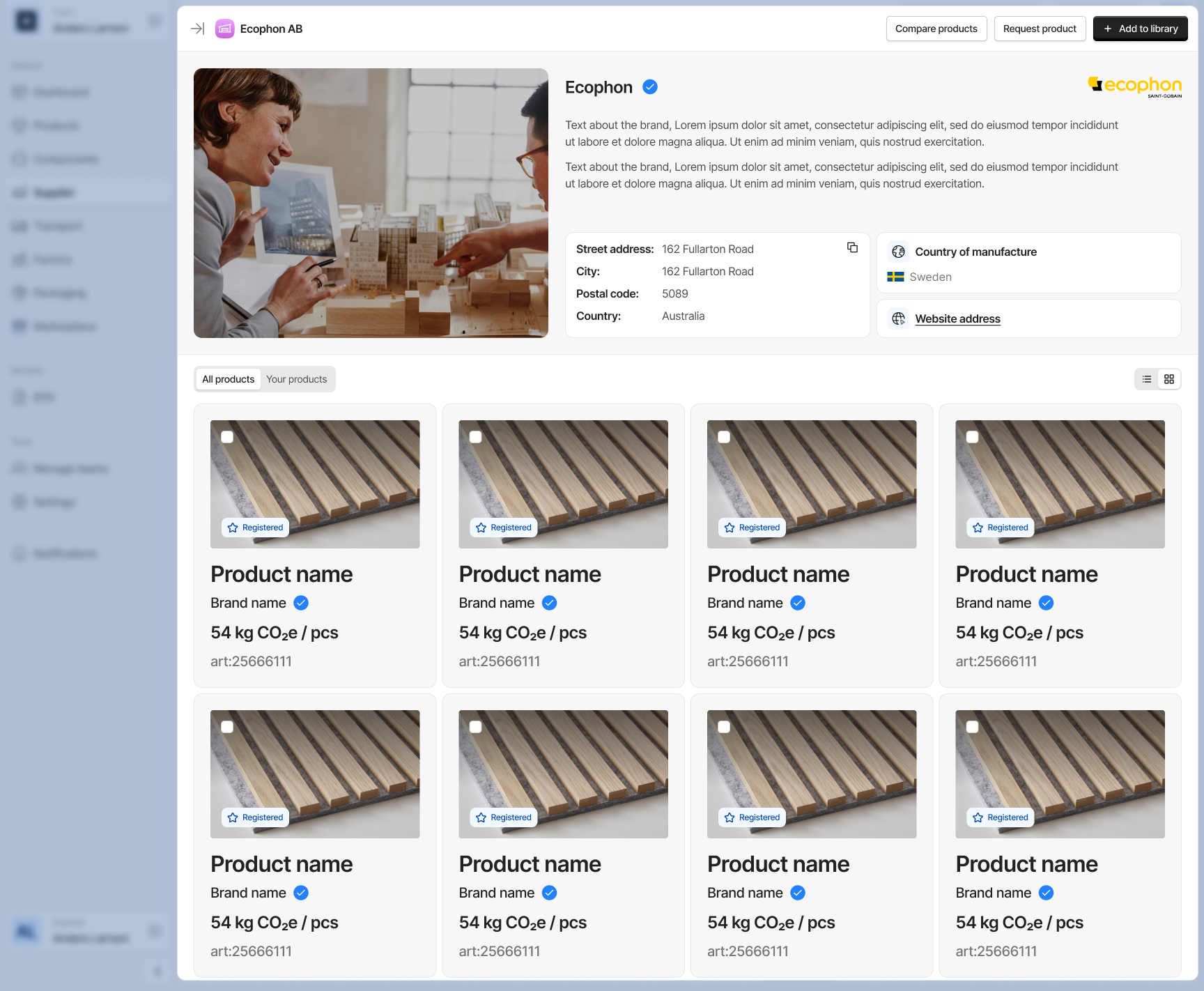Screen dimensions: 1204x991
Task: Tick the checkbox on the bottom row's second product card
Action: click(476, 727)
